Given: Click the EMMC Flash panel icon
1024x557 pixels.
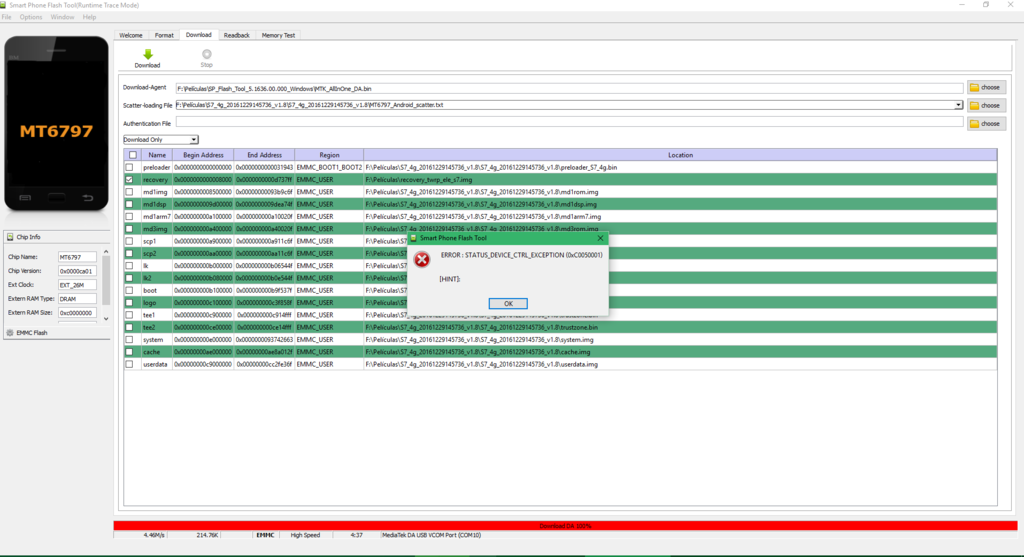Looking at the screenshot, I should pyautogui.click(x=10, y=331).
